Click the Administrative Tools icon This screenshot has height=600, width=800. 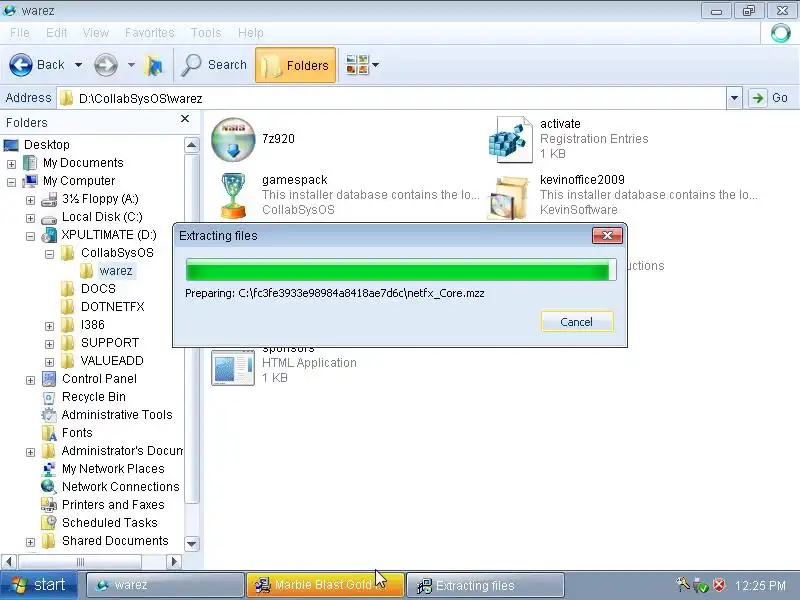pos(49,415)
